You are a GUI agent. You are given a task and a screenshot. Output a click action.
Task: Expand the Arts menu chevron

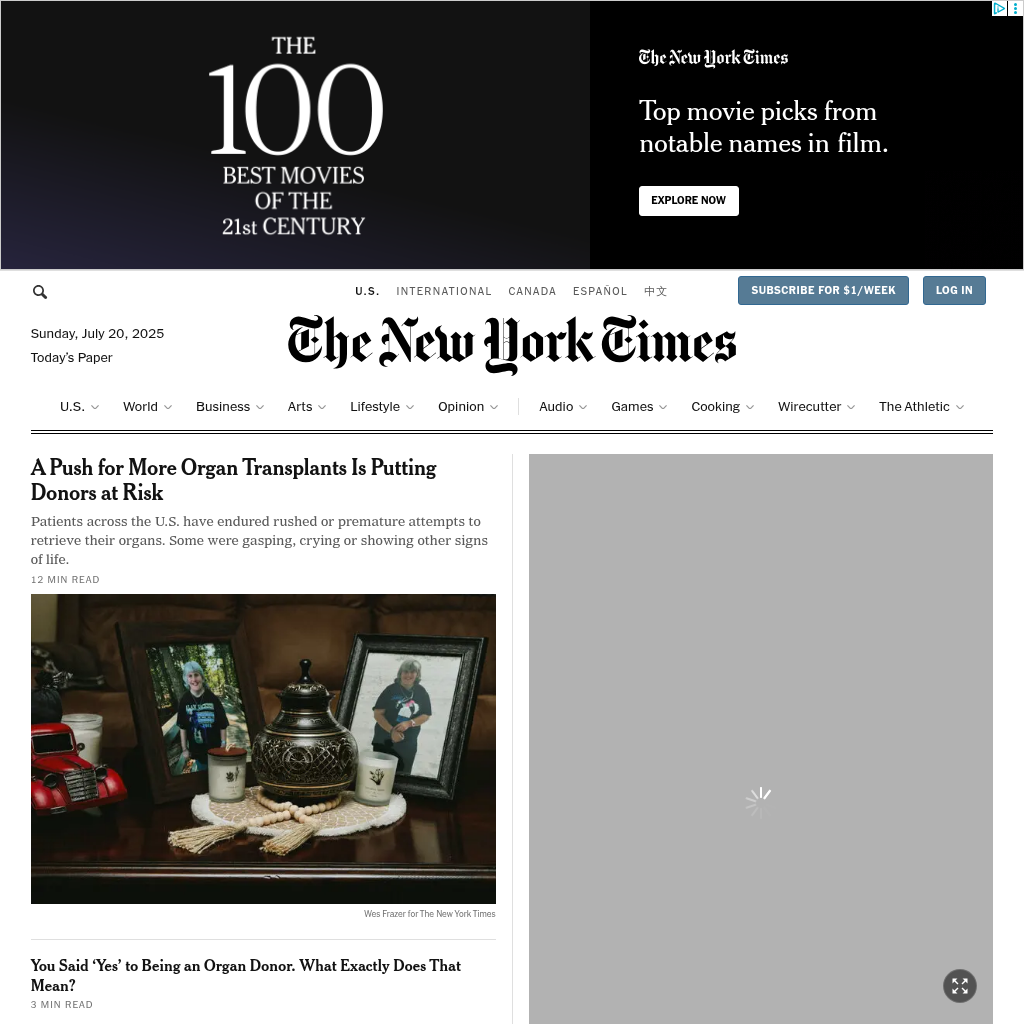tap(322, 407)
